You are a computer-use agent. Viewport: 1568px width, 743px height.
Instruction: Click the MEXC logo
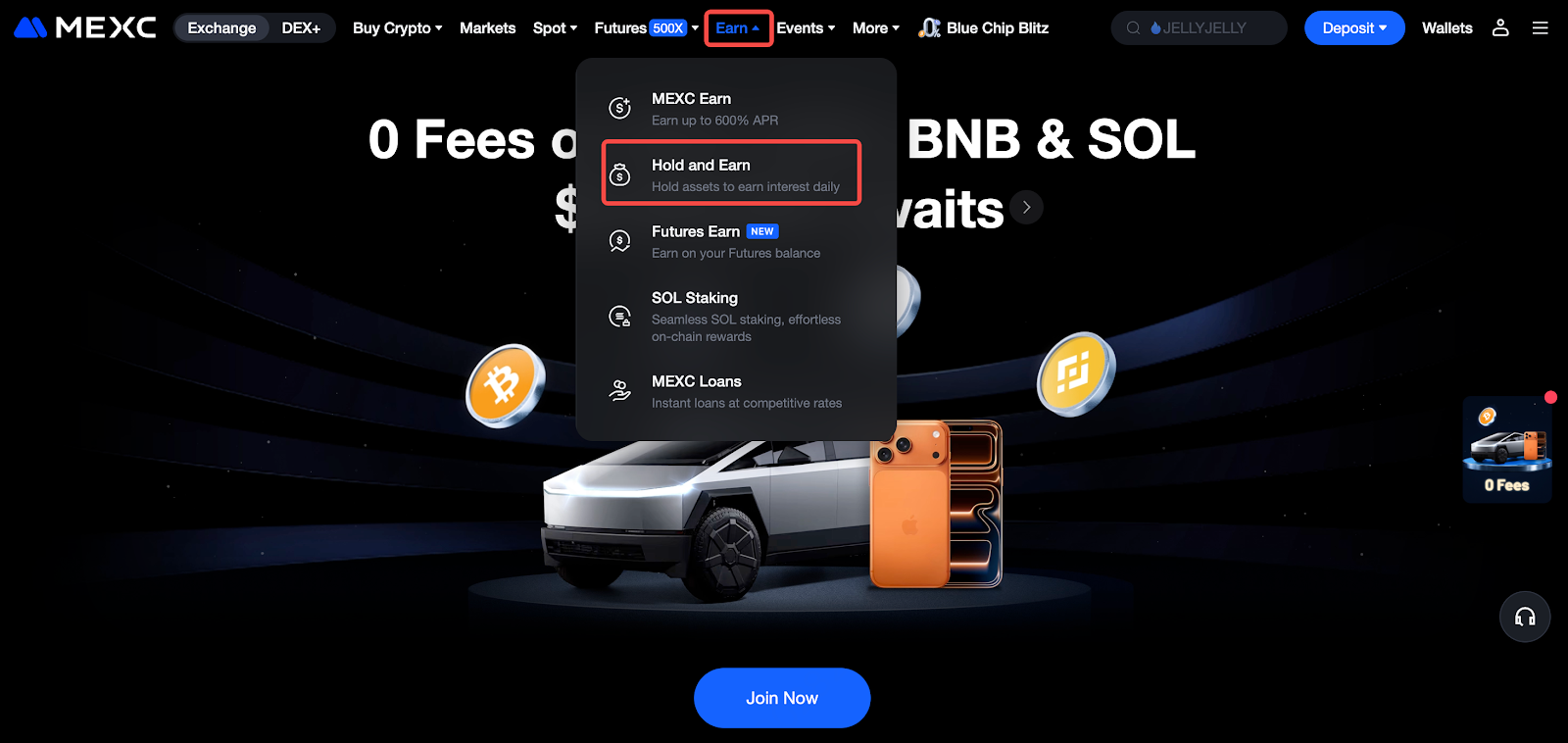pyautogui.click(x=85, y=27)
